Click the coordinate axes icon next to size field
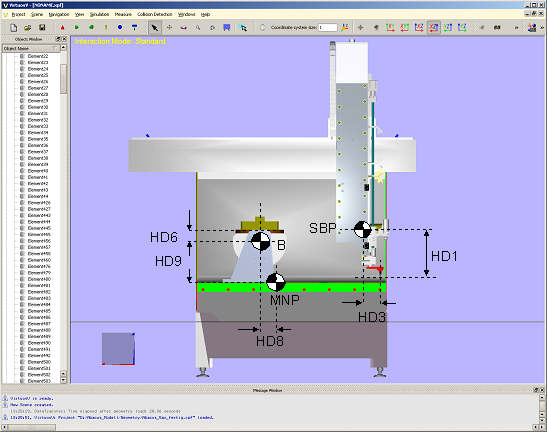The width and height of the screenshot is (547, 432). pos(345,28)
